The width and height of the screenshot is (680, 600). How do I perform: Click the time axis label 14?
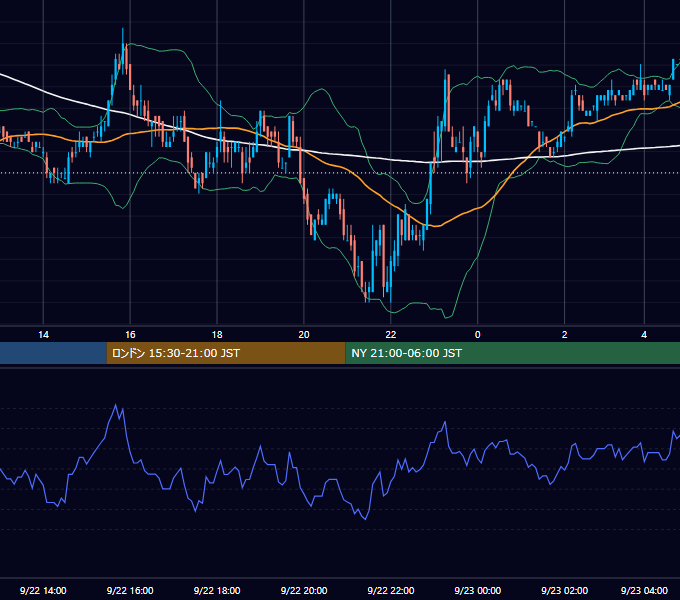click(43, 335)
